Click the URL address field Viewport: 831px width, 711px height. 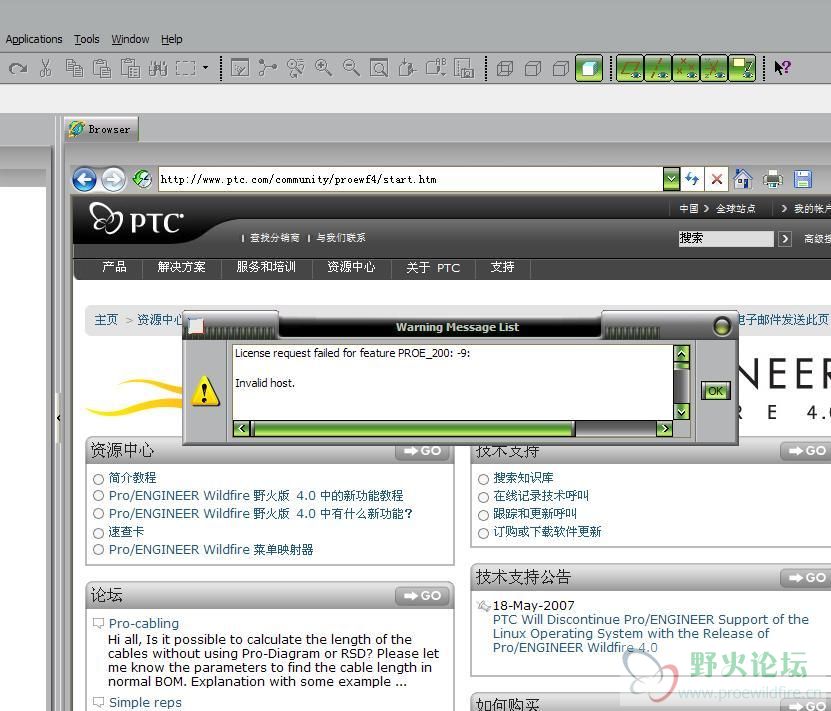[x=411, y=180]
